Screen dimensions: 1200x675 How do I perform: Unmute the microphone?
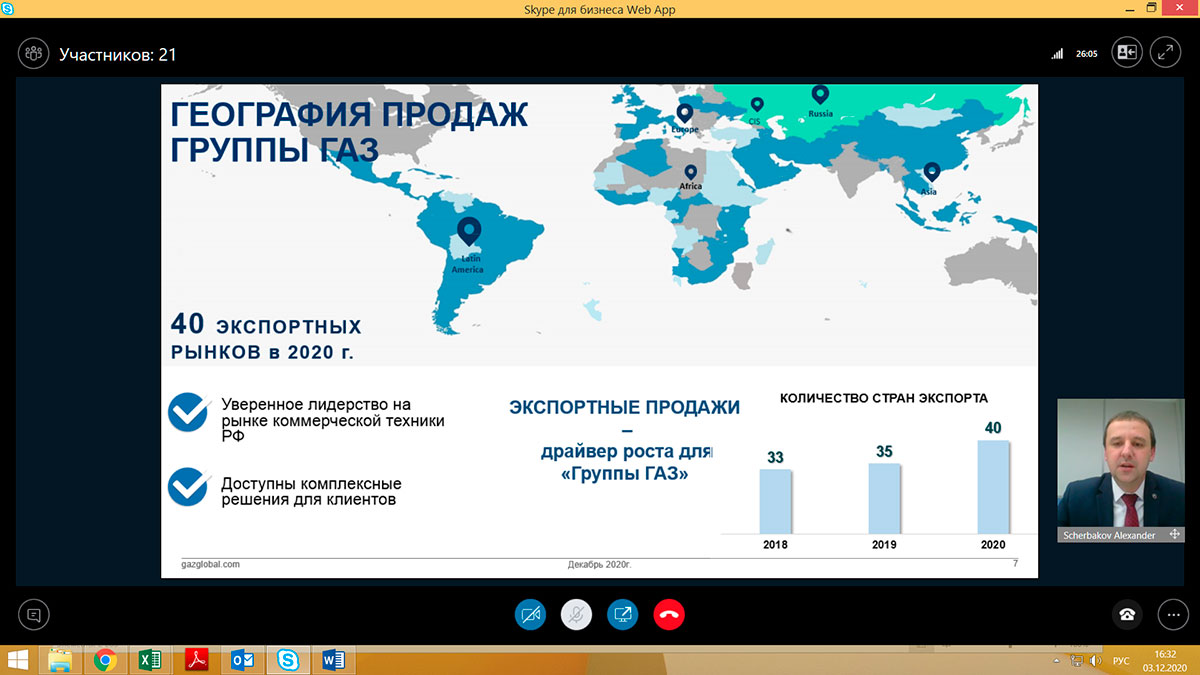pyautogui.click(x=576, y=615)
